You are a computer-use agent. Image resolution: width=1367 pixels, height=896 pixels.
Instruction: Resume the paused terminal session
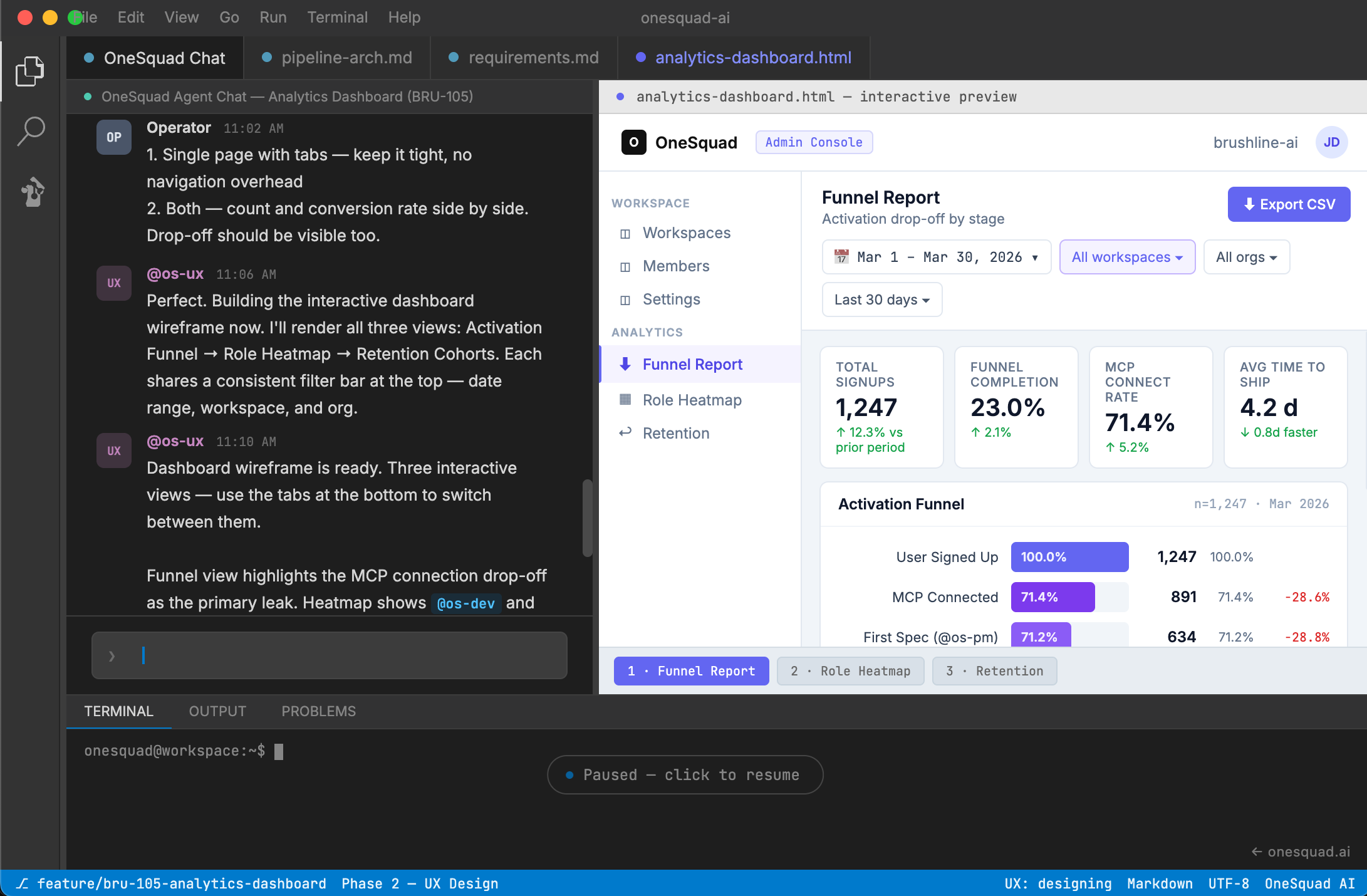pyautogui.click(x=684, y=775)
